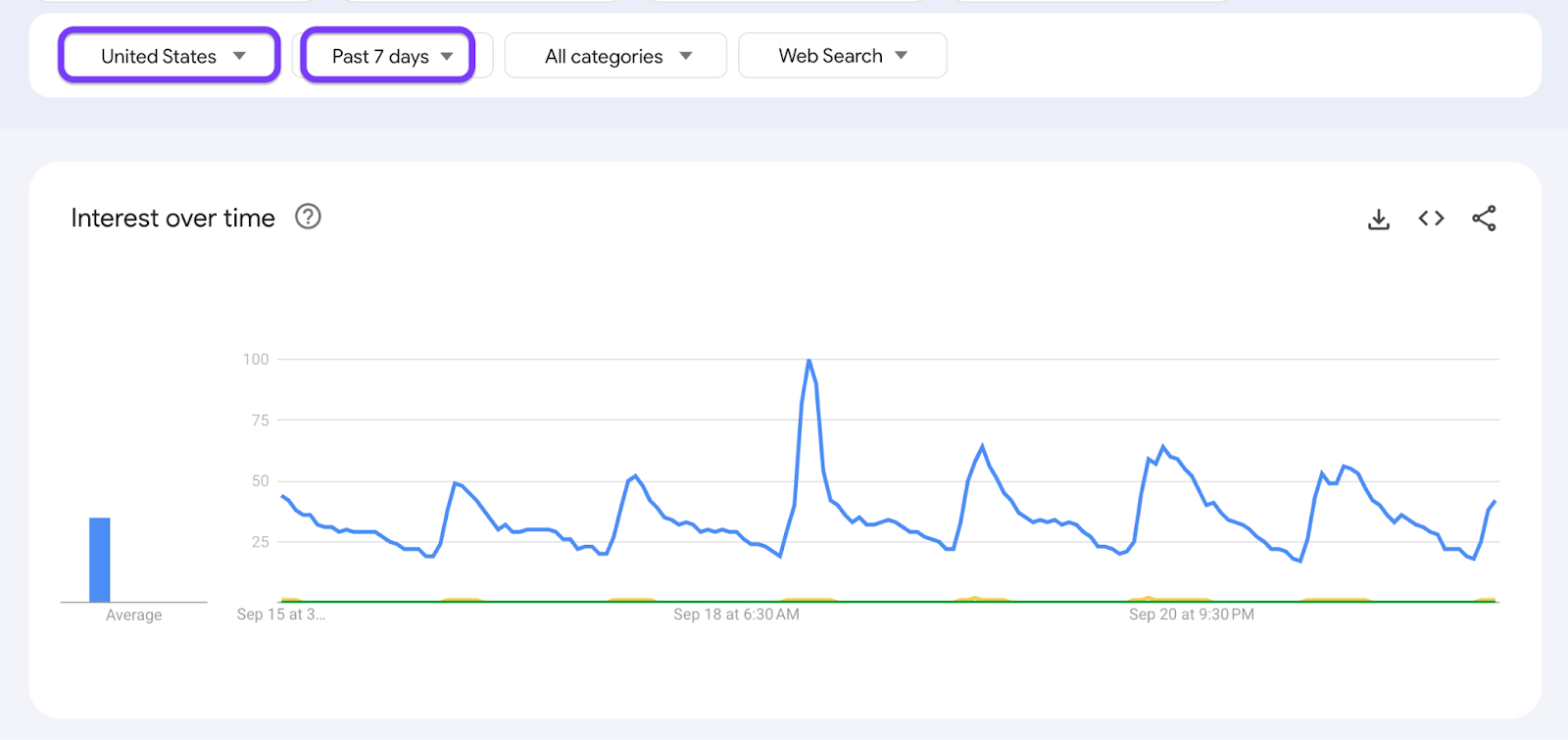Expand the All categories filter text
The width and height of the screenshot is (1568, 740).
(604, 57)
